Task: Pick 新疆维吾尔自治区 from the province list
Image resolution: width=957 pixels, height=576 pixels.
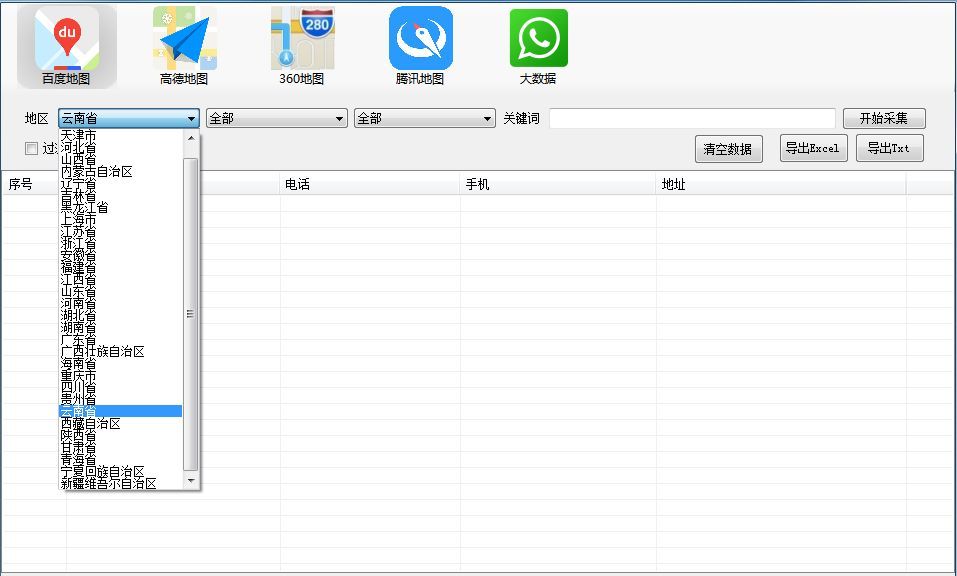Action: 109,484
